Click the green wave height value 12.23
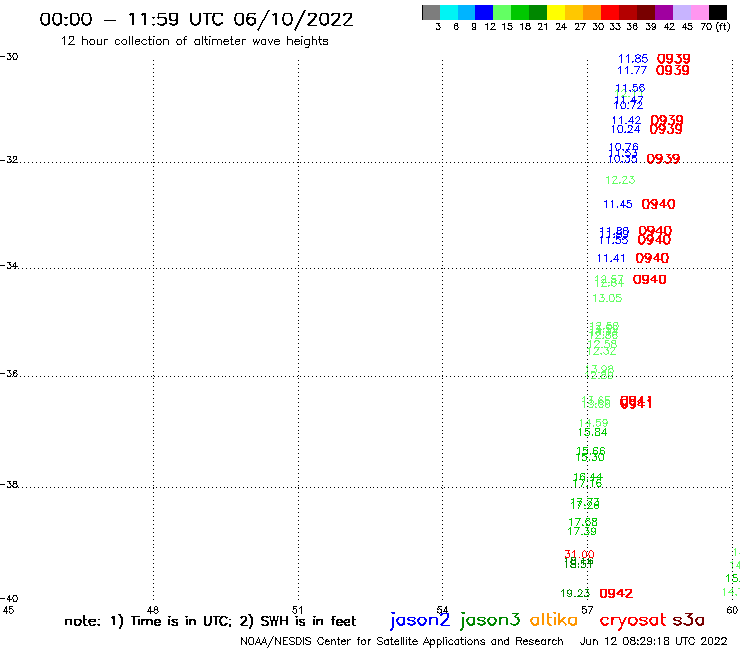740x650 pixels. point(620,180)
